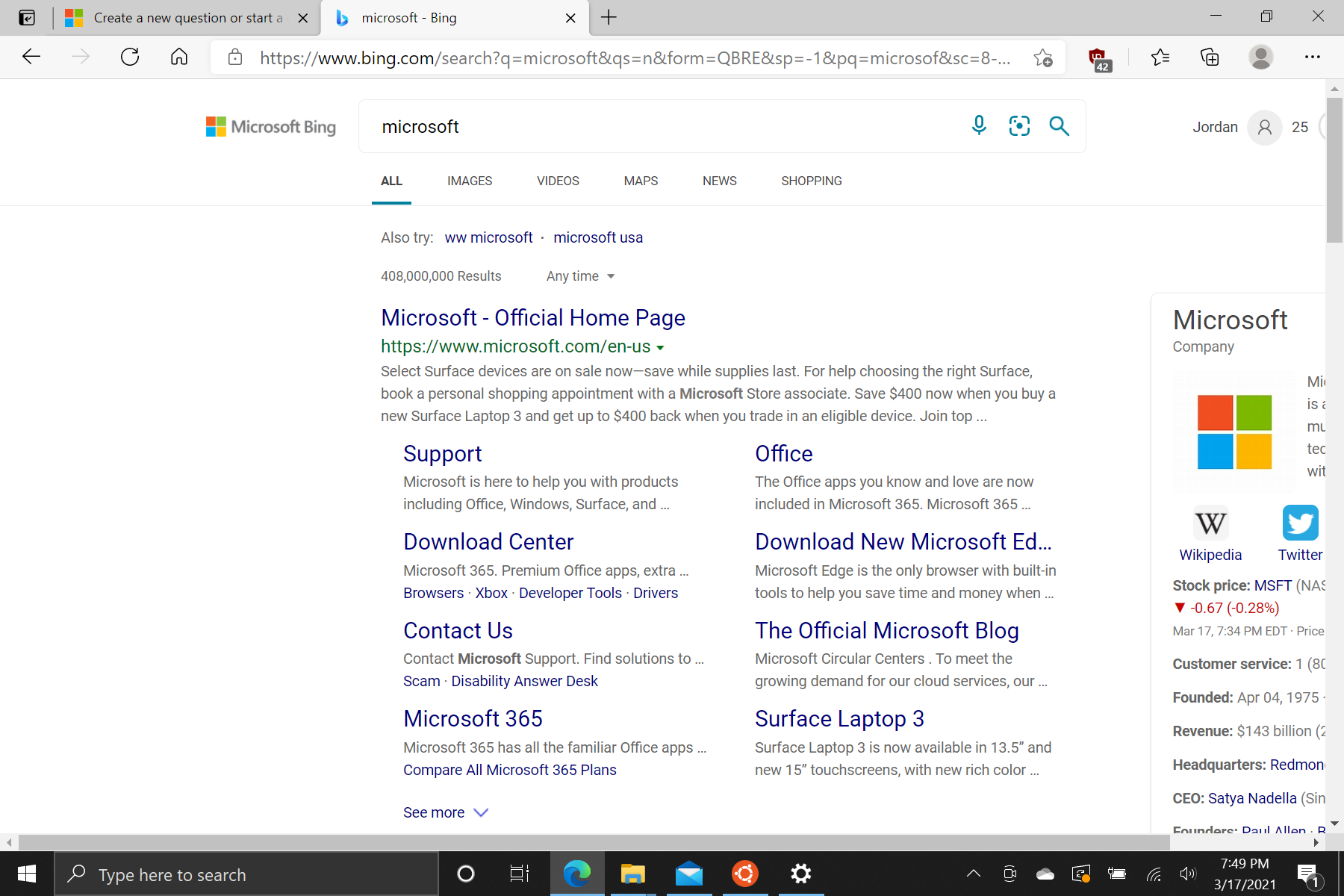
Task: Click the microphone voice search icon
Action: pyautogui.click(x=979, y=125)
